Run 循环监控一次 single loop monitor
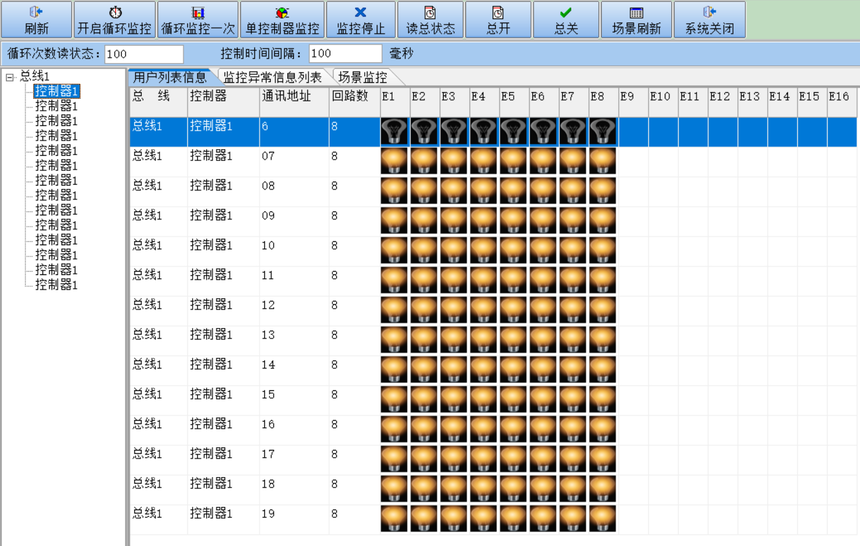The image size is (860, 546). tap(197, 20)
